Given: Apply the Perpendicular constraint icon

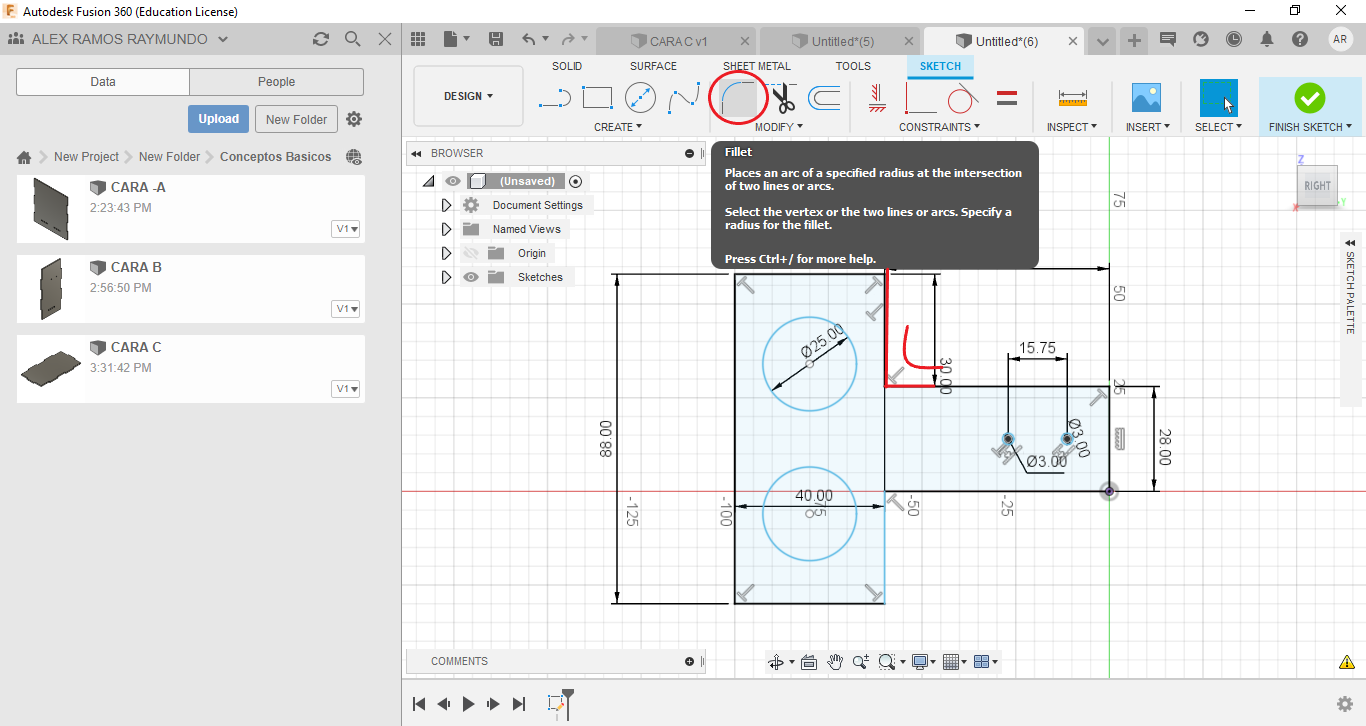Looking at the screenshot, I should (920, 98).
